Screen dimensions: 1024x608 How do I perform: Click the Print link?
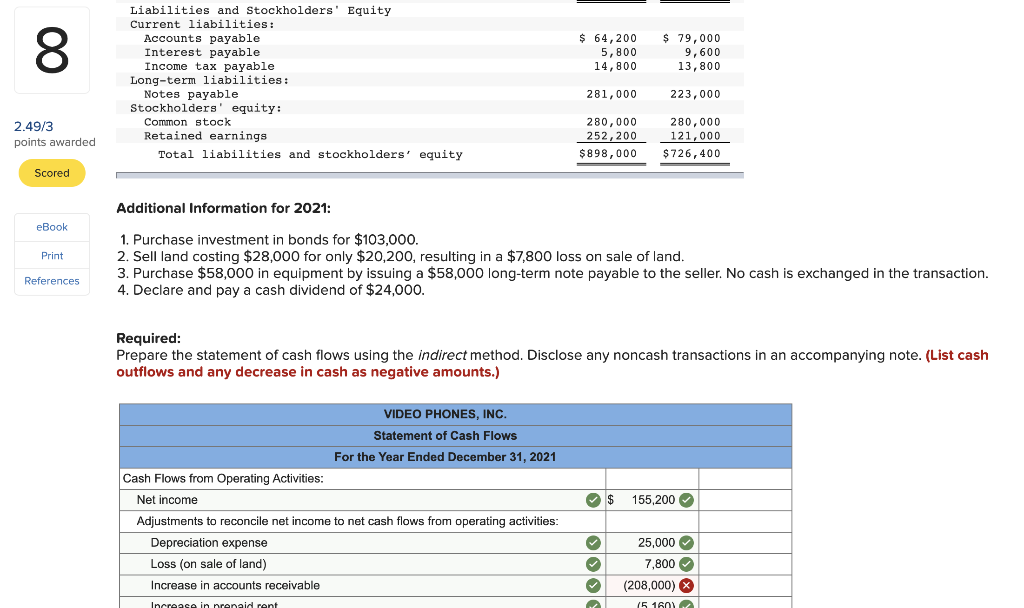pyautogui.click(x=51, y=255)
